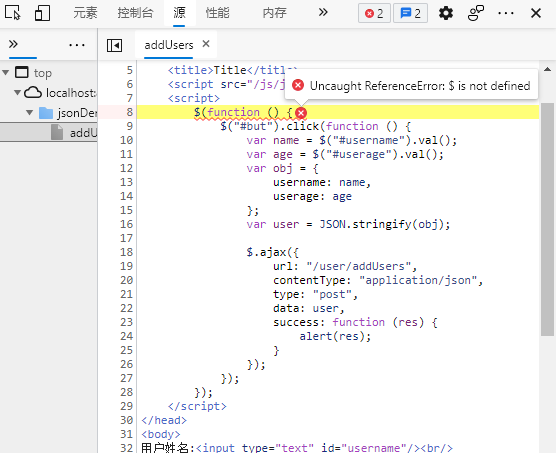
Task: Click the "application/json" string
Action: (x=418, y=280)
